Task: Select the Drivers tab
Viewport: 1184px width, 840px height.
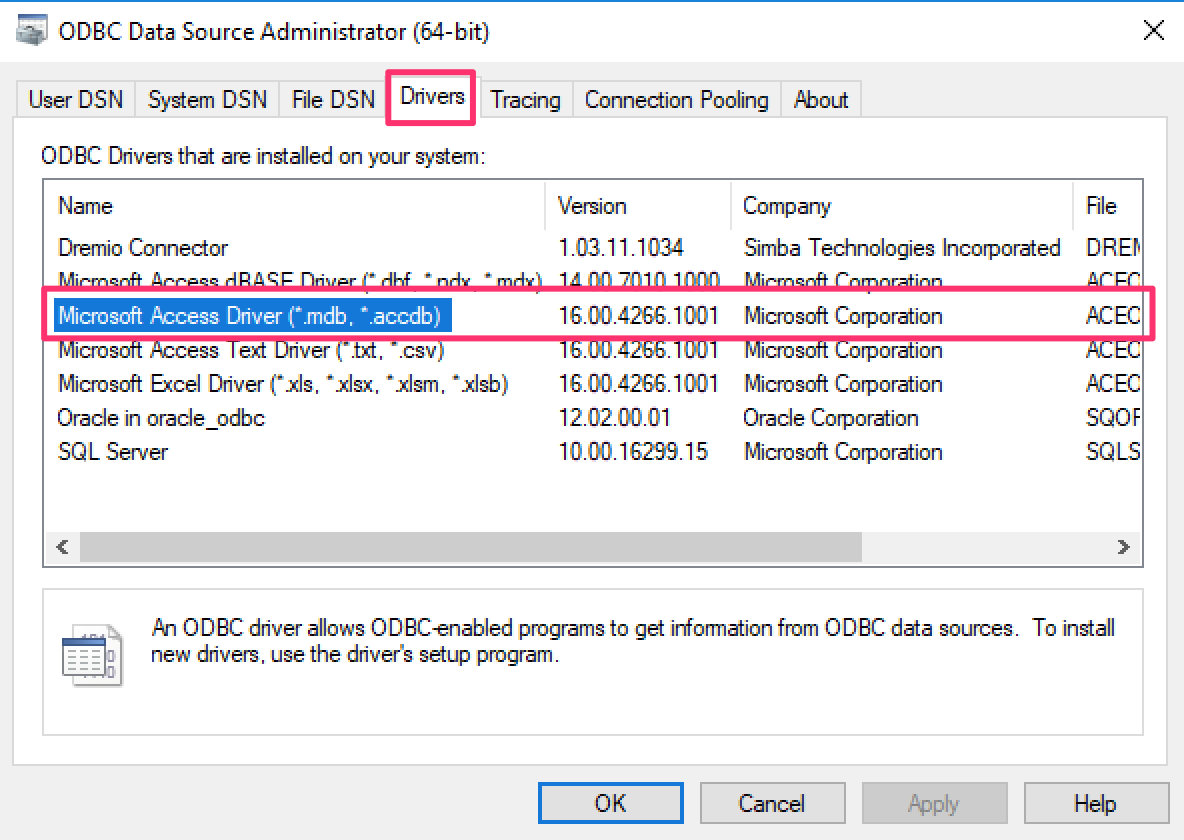Action: point(431,97)
